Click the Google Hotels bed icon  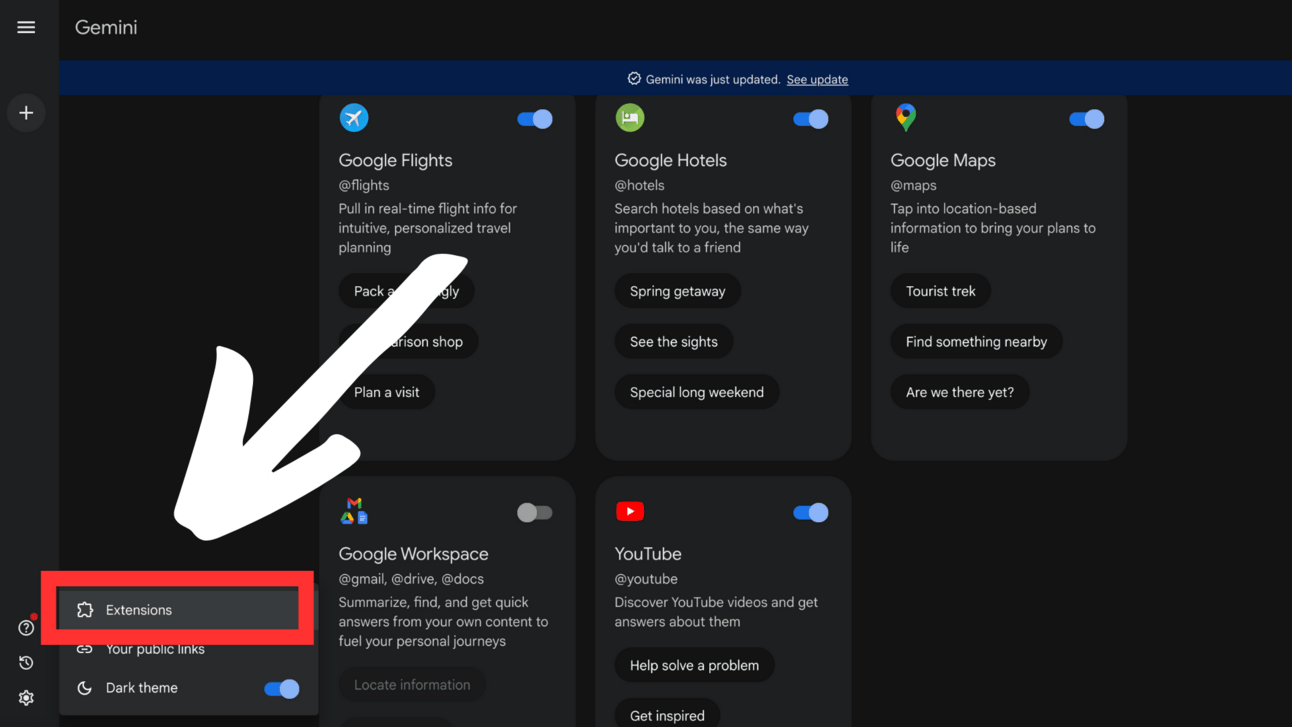(630, 118)
